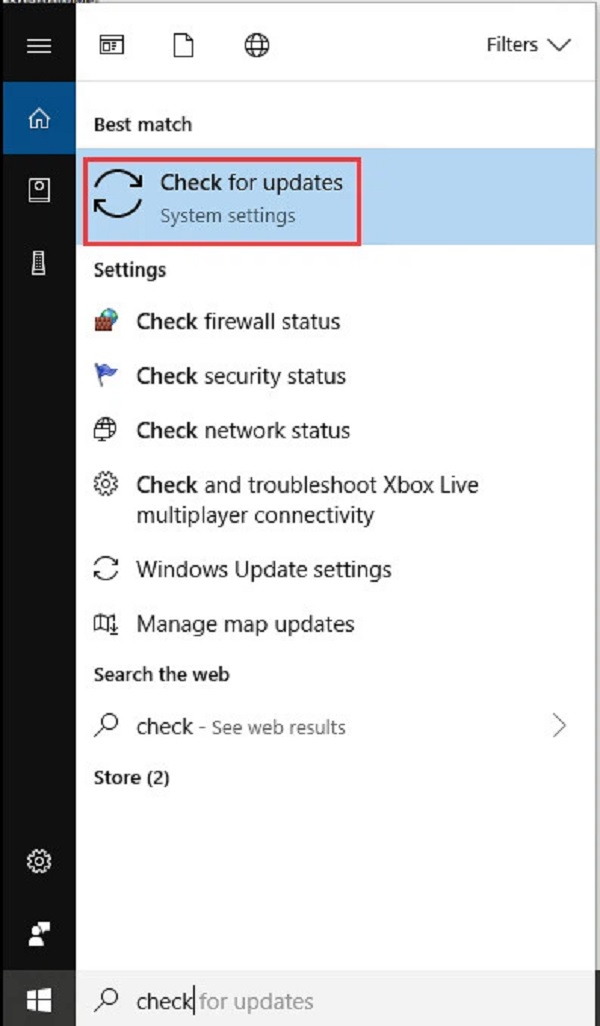600x1026 pixels.
Task: Click the tower-shaped icon in the sidebar
Action: coord(38,264)
